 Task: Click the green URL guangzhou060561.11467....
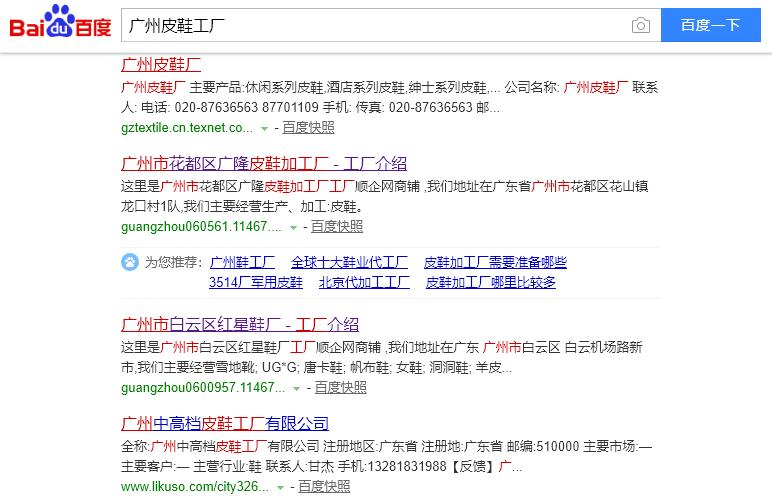click(x=201, y=227)
